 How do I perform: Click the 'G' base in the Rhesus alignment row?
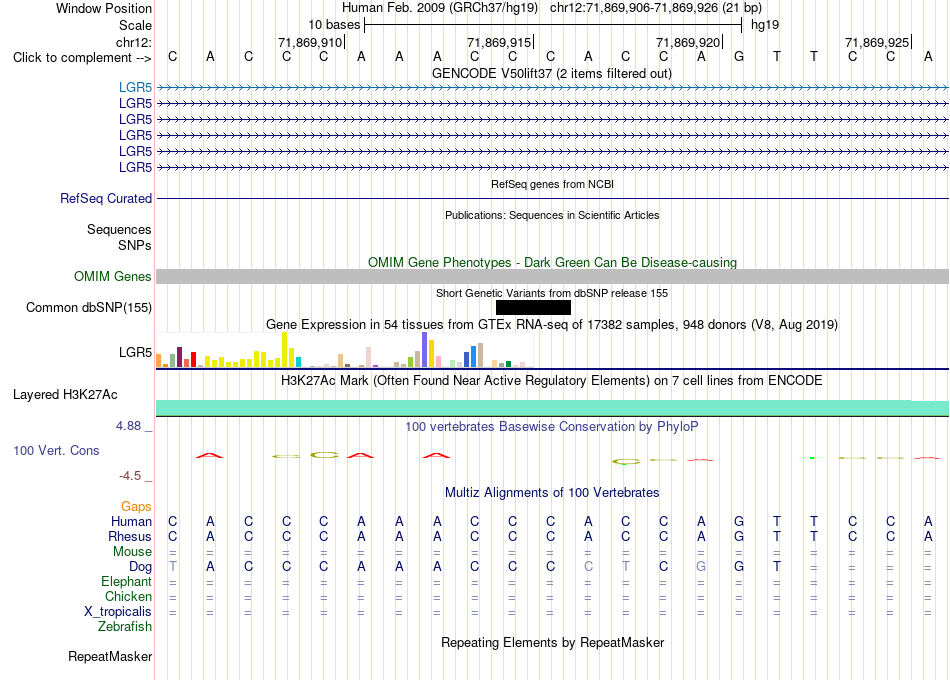[739, 536]
